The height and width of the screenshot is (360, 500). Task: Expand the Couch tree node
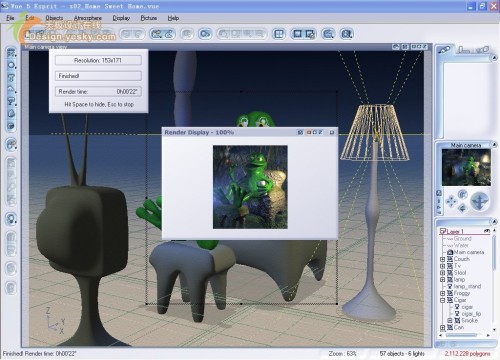(x=442, y=259)
